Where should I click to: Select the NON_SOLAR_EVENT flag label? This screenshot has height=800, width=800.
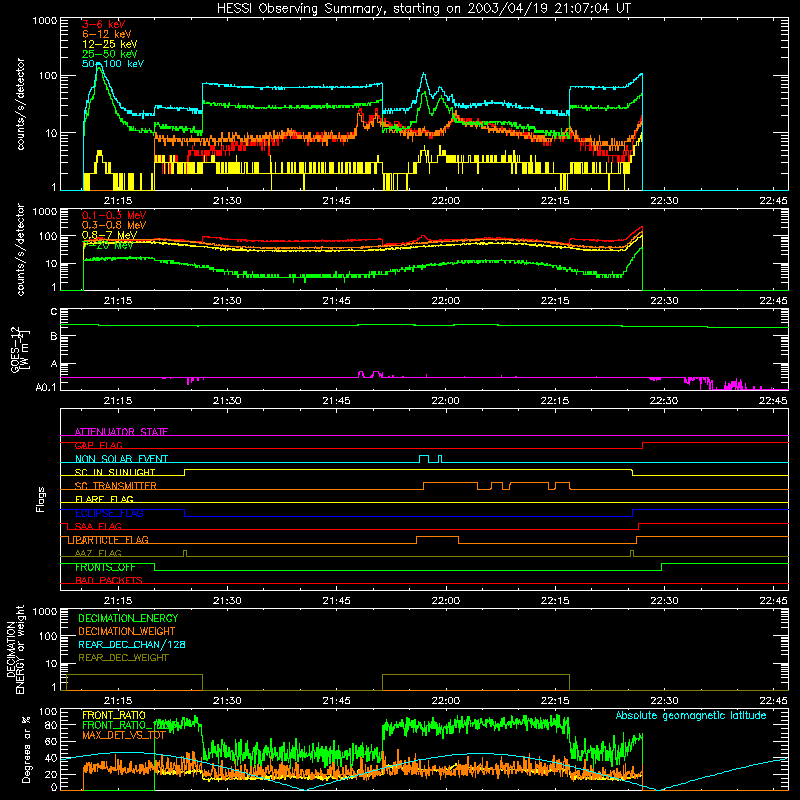121,459
